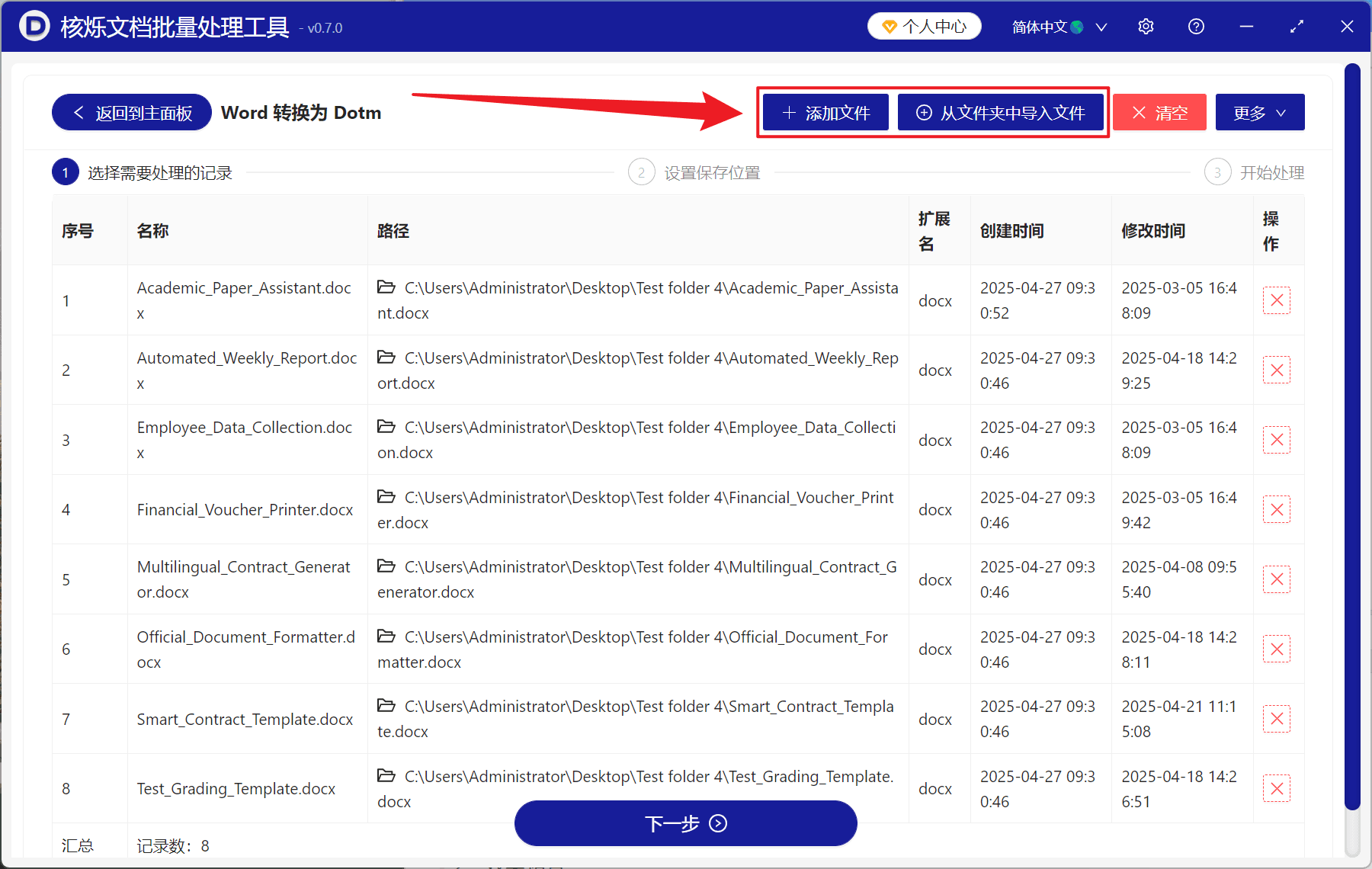The width and height of the screenshot is (1372, 869).
Task: Remove Employee_Data_Collection.docx row
Action: [1277, 440]
